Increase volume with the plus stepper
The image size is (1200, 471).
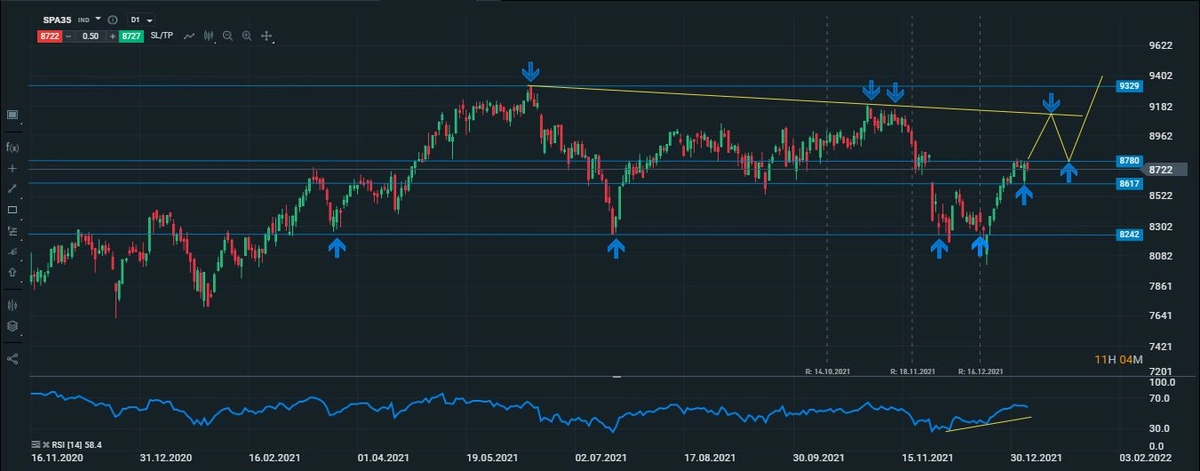point(112,36)
